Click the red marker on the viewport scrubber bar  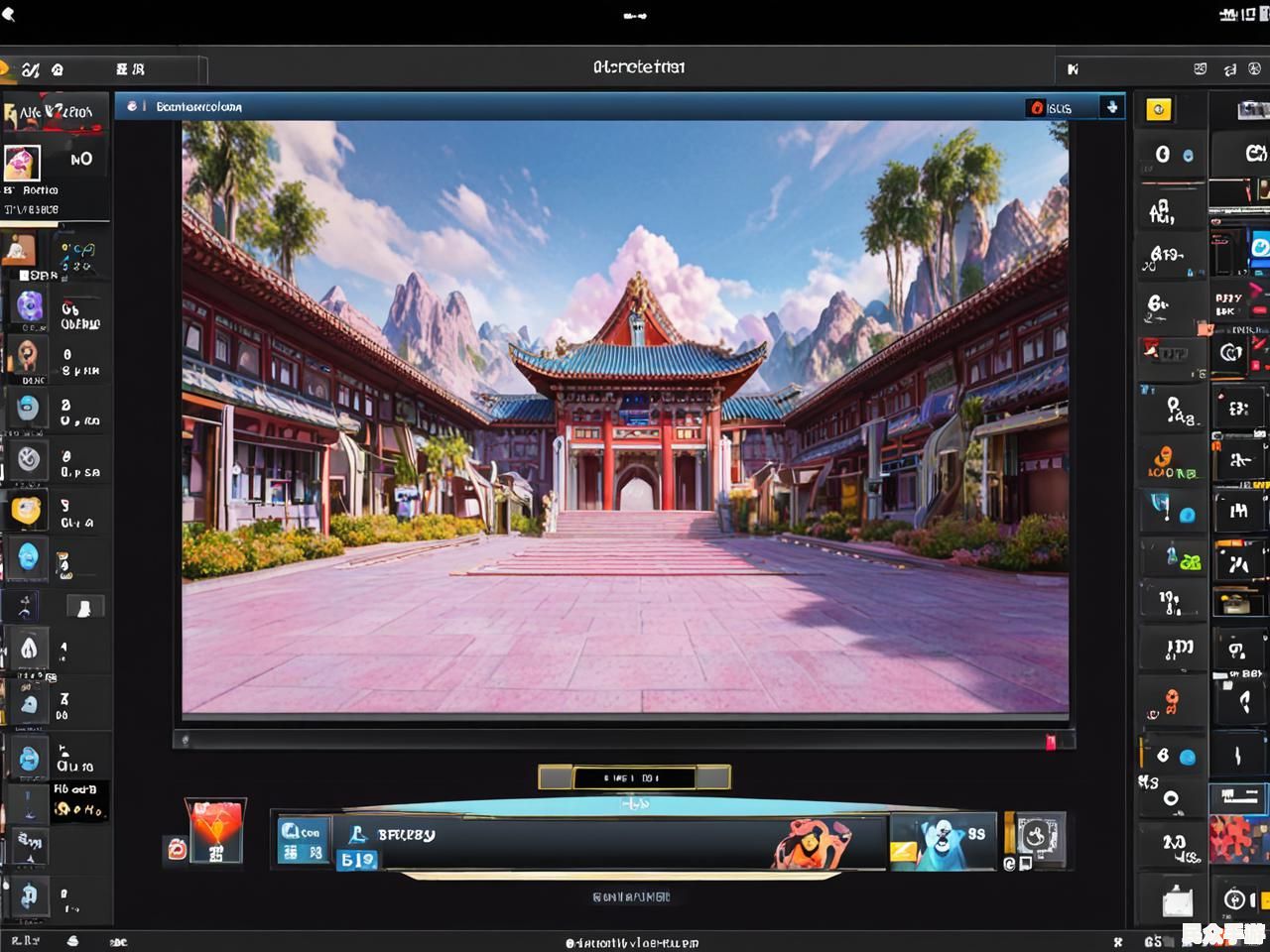(1050, 741)
